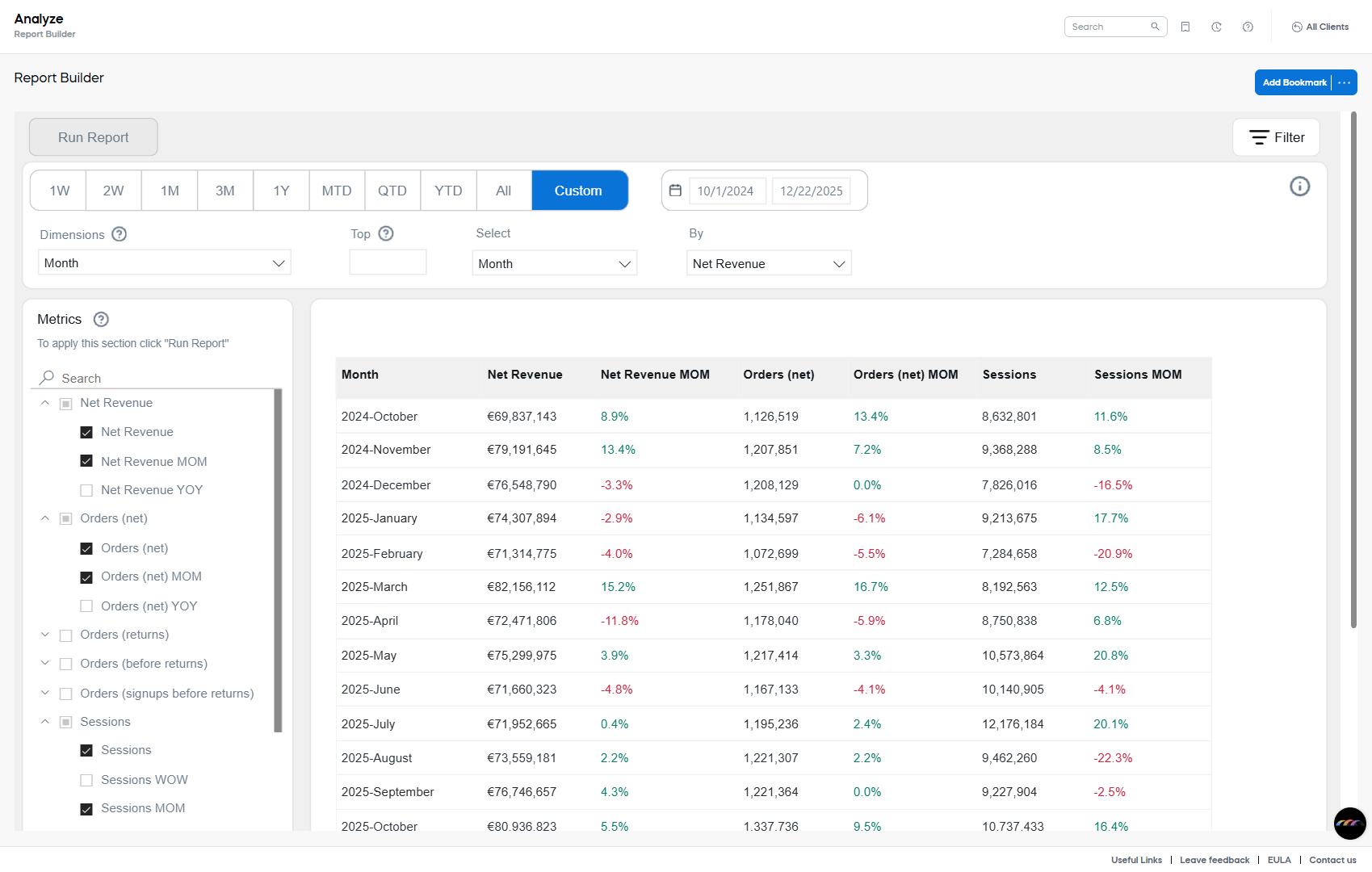
Task: Collapse the Sessions metric group
Action: [44, 721]
